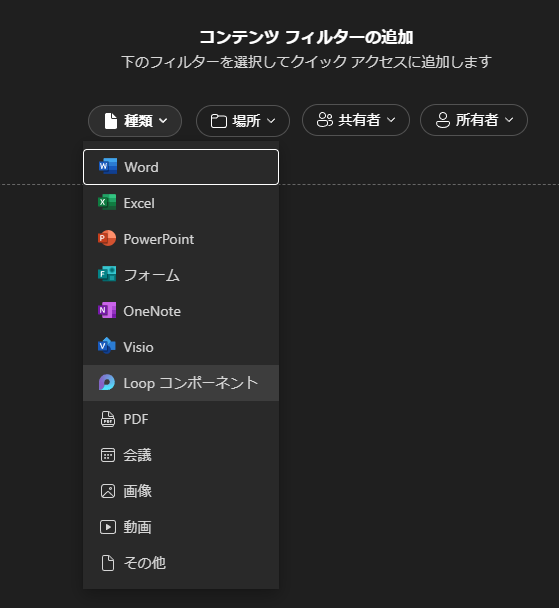Click the OneNote app icon
Screen dimensions: 559x608
107,311
